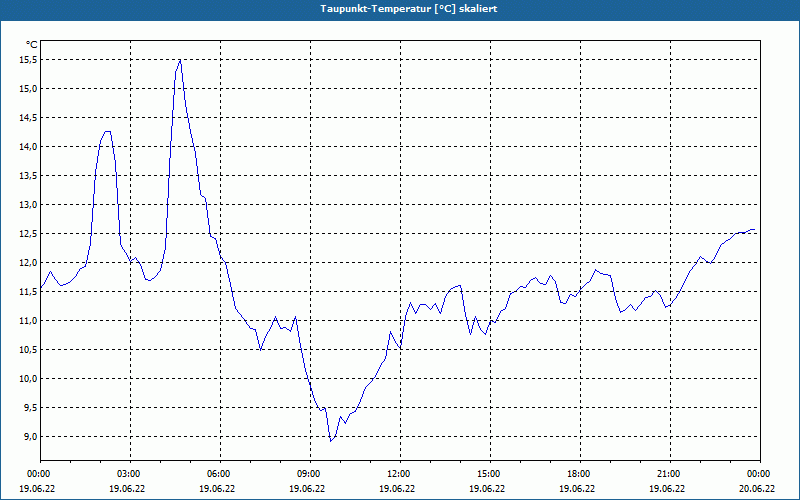Select the 10,0 y-axis label

click(x=29, y=379)
